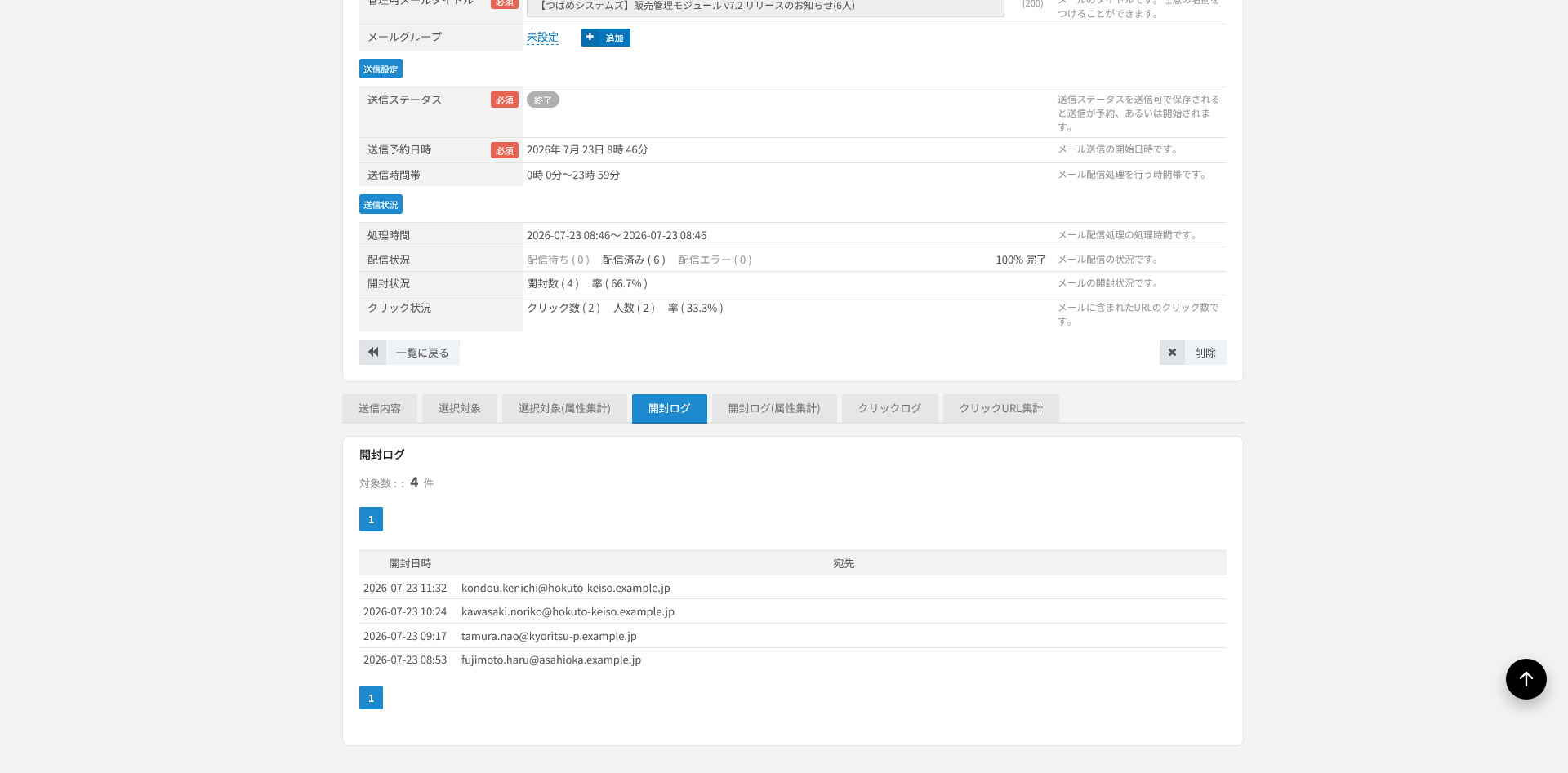Click the 送信設定 section label

point(381,69)
